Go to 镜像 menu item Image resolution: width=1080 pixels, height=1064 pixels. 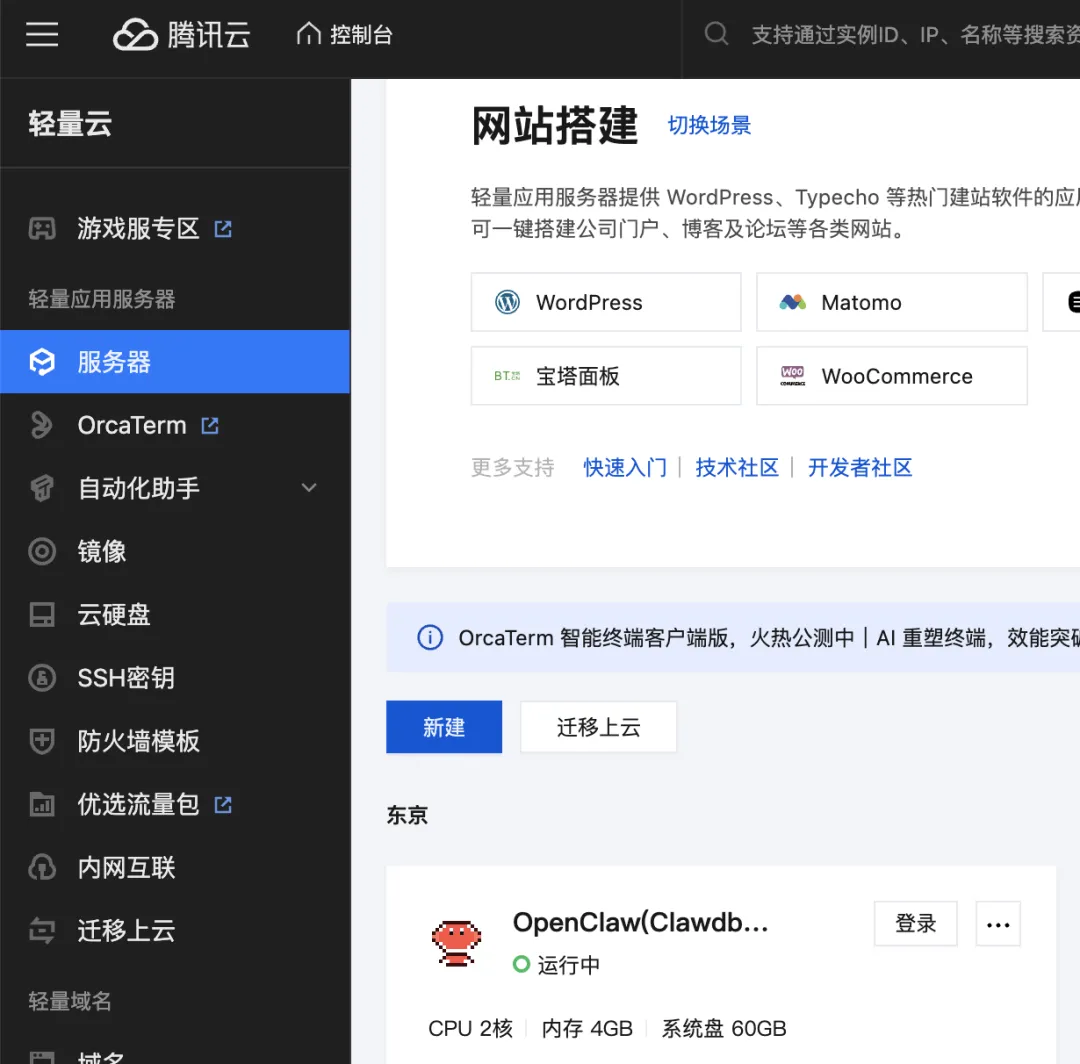point(102,552)
